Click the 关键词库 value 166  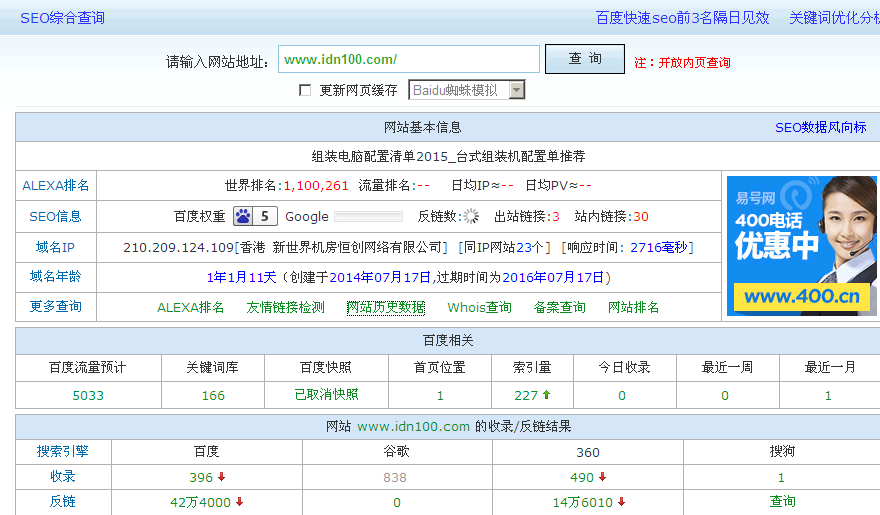click(213, 396)
